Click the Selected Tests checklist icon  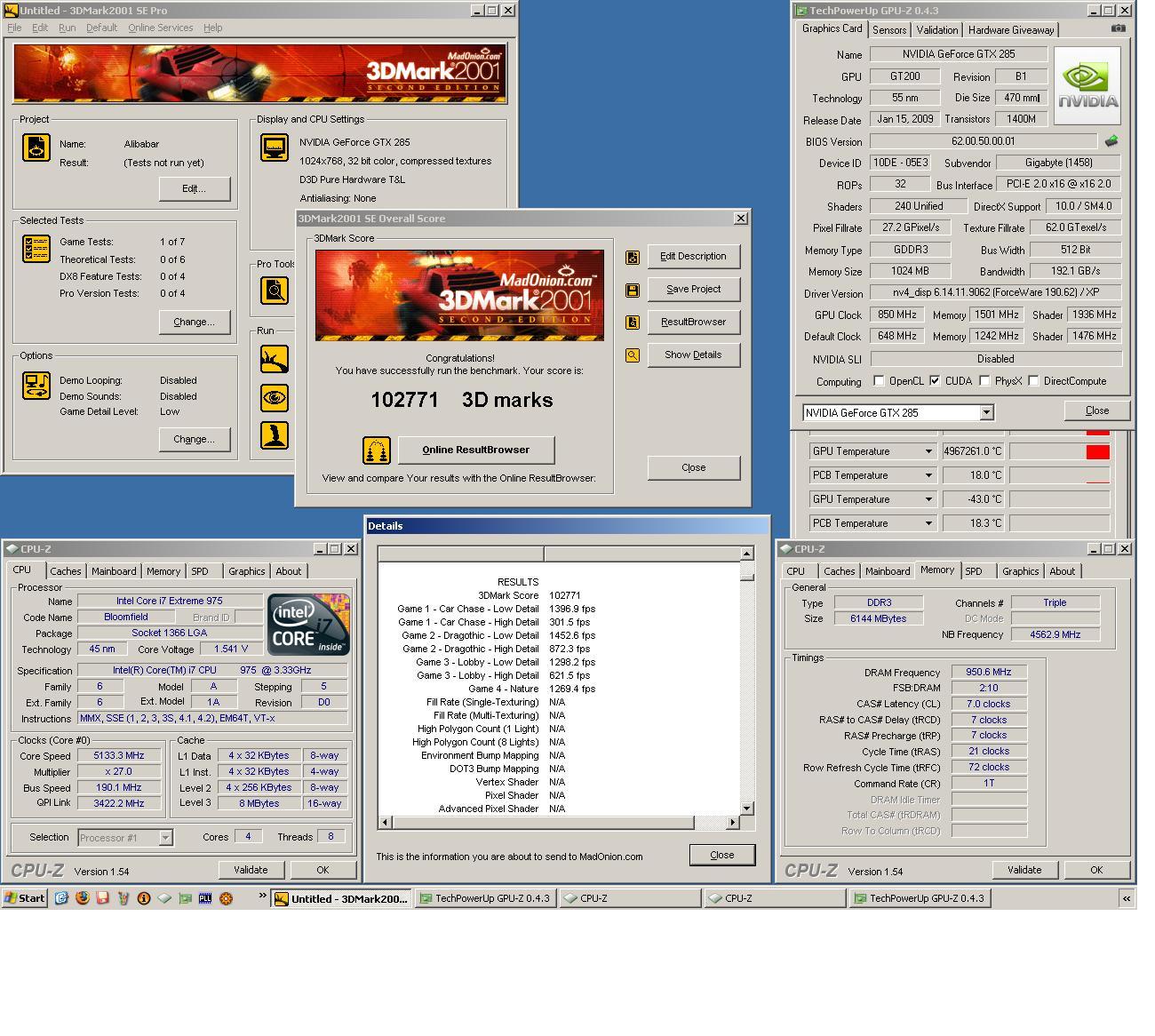(x=36, y=249)
